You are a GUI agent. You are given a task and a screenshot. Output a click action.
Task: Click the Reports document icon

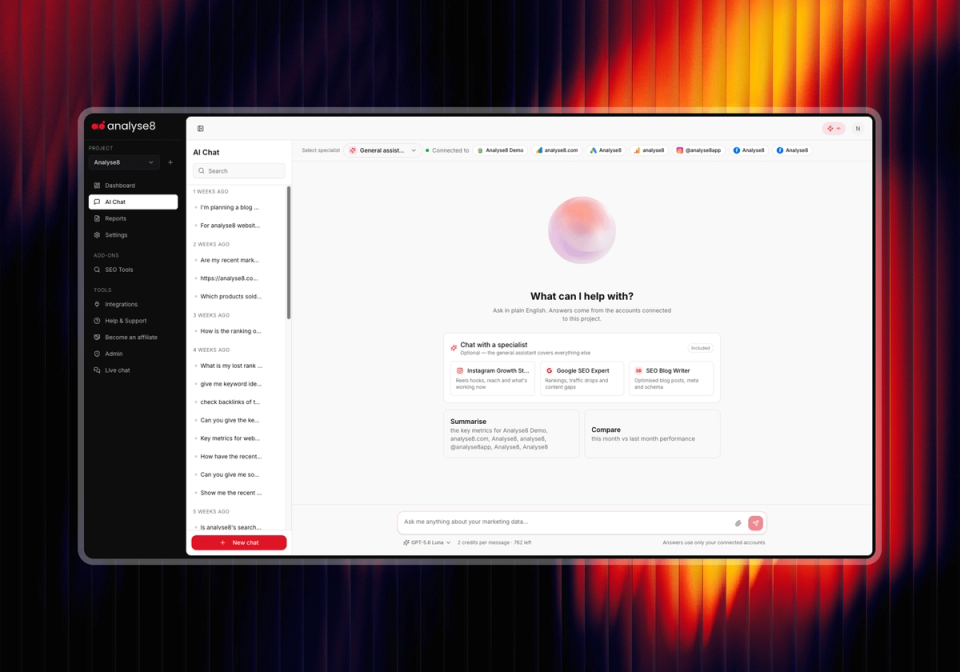[x=97, y=218]
